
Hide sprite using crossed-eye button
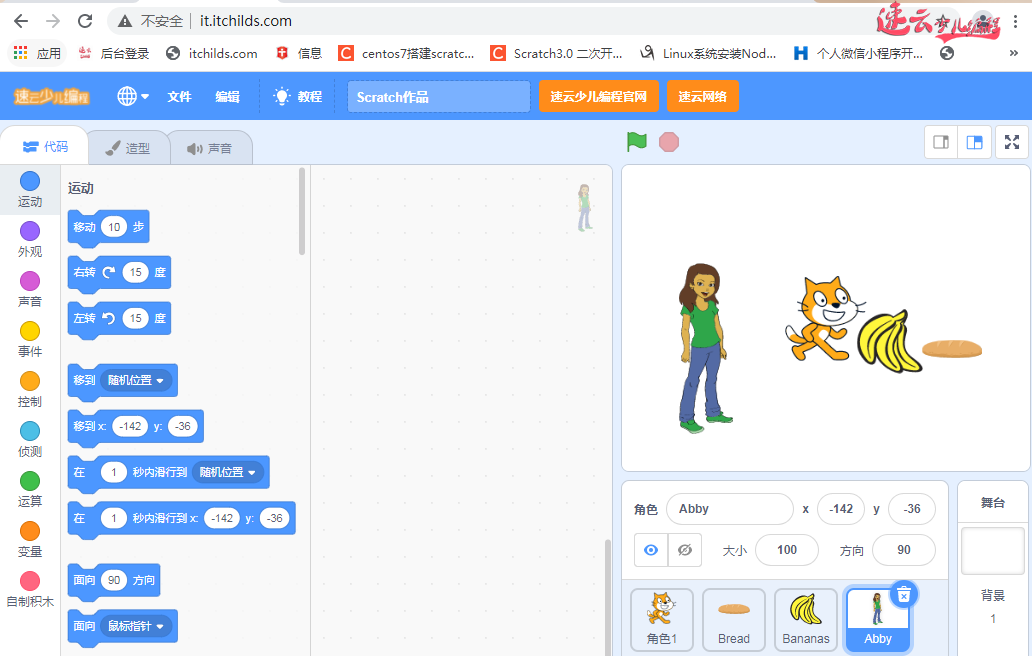point(684,550)
